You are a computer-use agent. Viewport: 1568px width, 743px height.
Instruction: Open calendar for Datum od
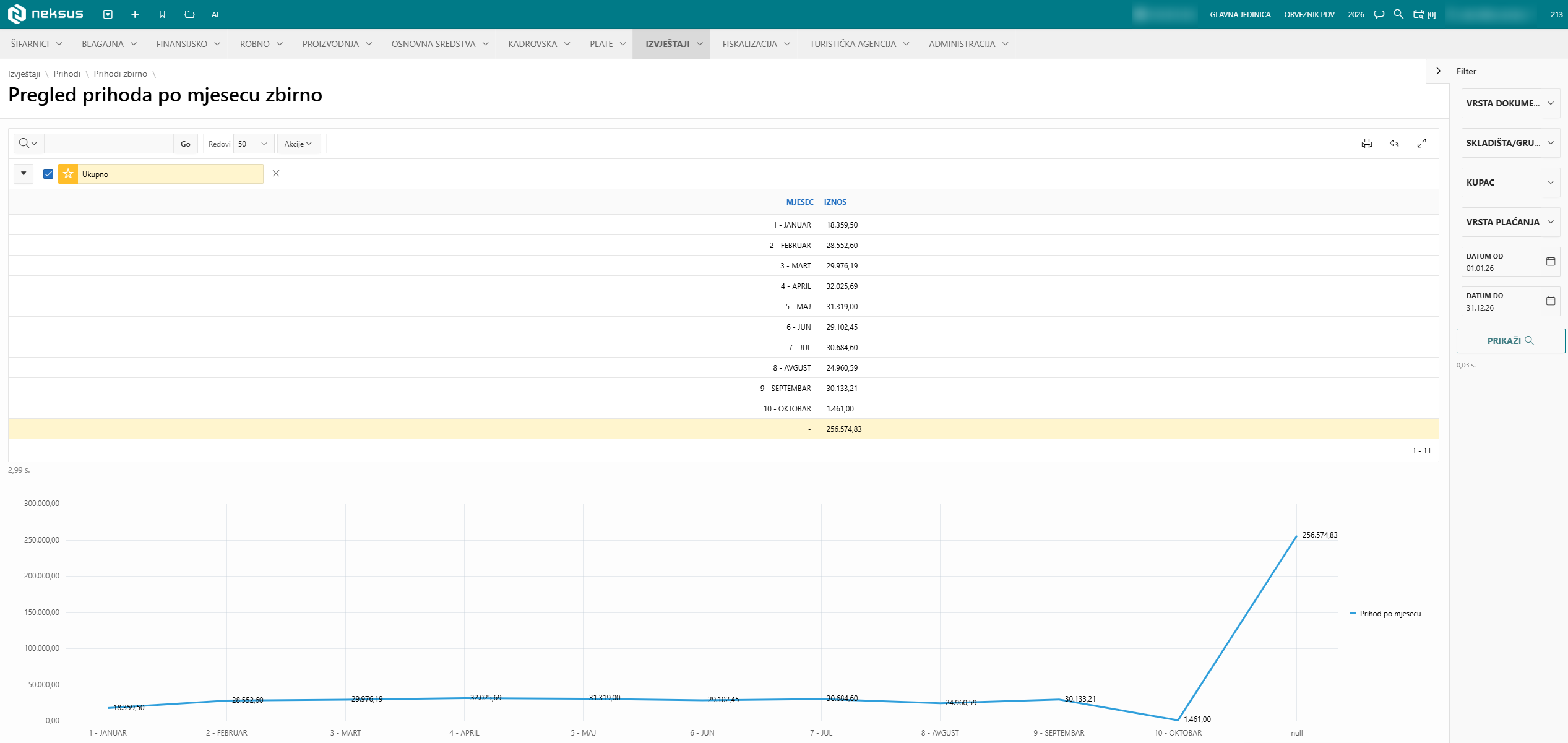(1550, 262)
